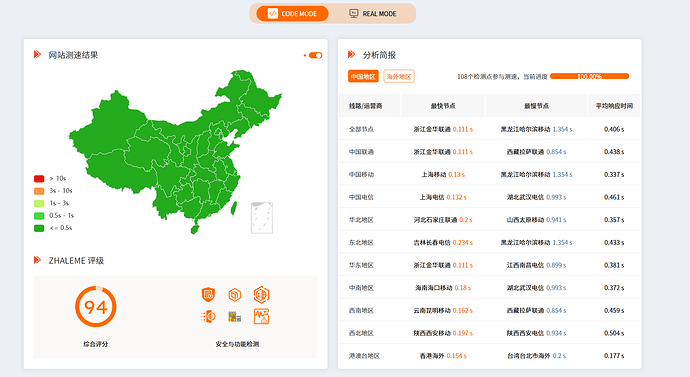Switch to REAL MODE
Screen dimensions: 690x377
[x=373, y=14]
